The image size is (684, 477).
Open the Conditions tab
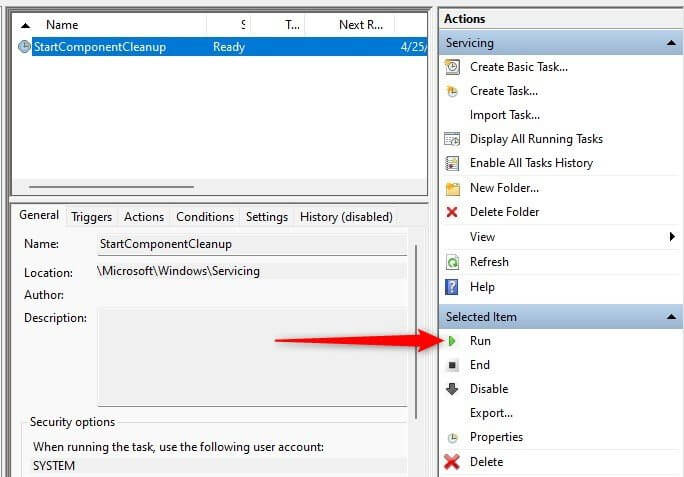click(x=205, y=217)
